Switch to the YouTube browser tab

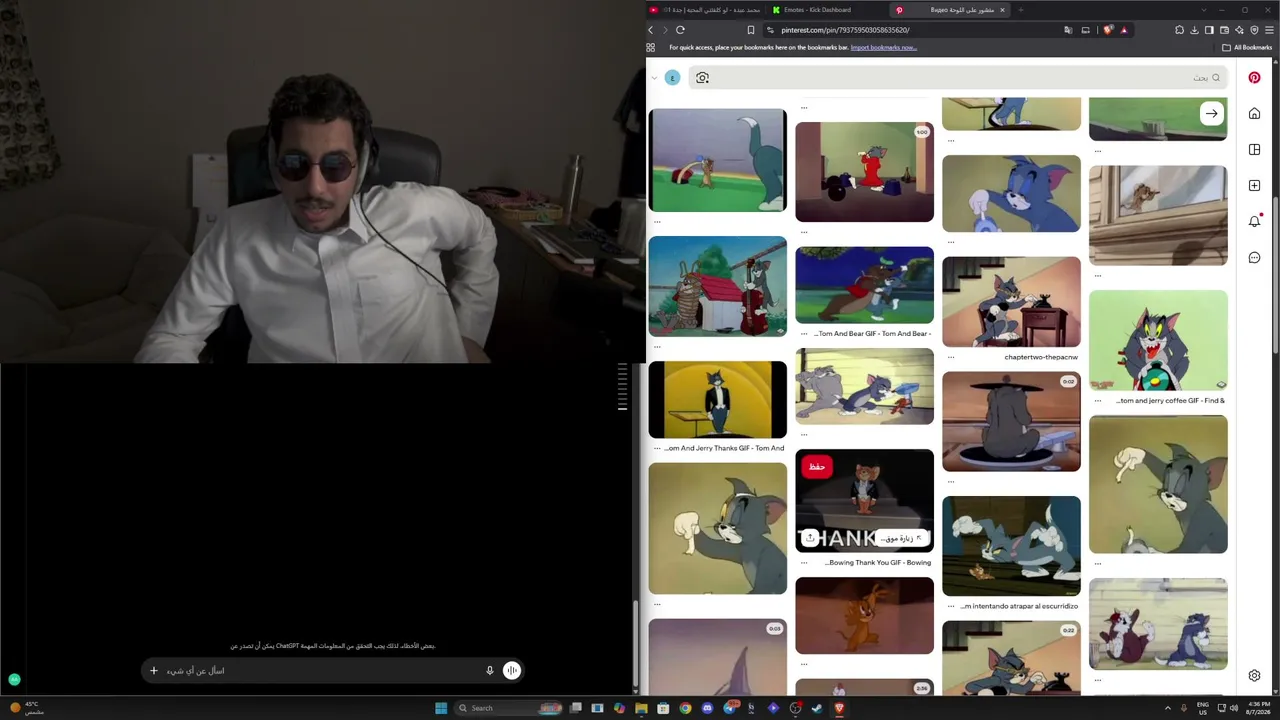click(x=706, y=10)
